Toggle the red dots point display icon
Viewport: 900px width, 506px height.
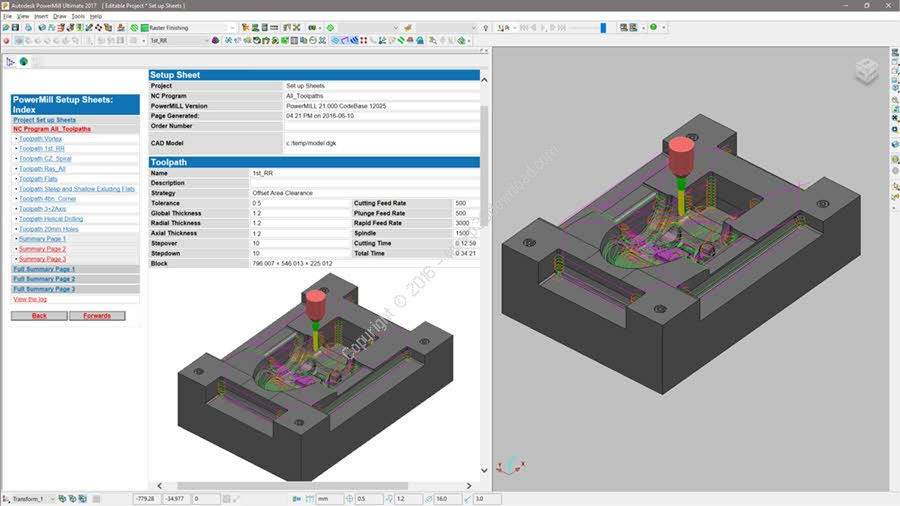point(363,41)
